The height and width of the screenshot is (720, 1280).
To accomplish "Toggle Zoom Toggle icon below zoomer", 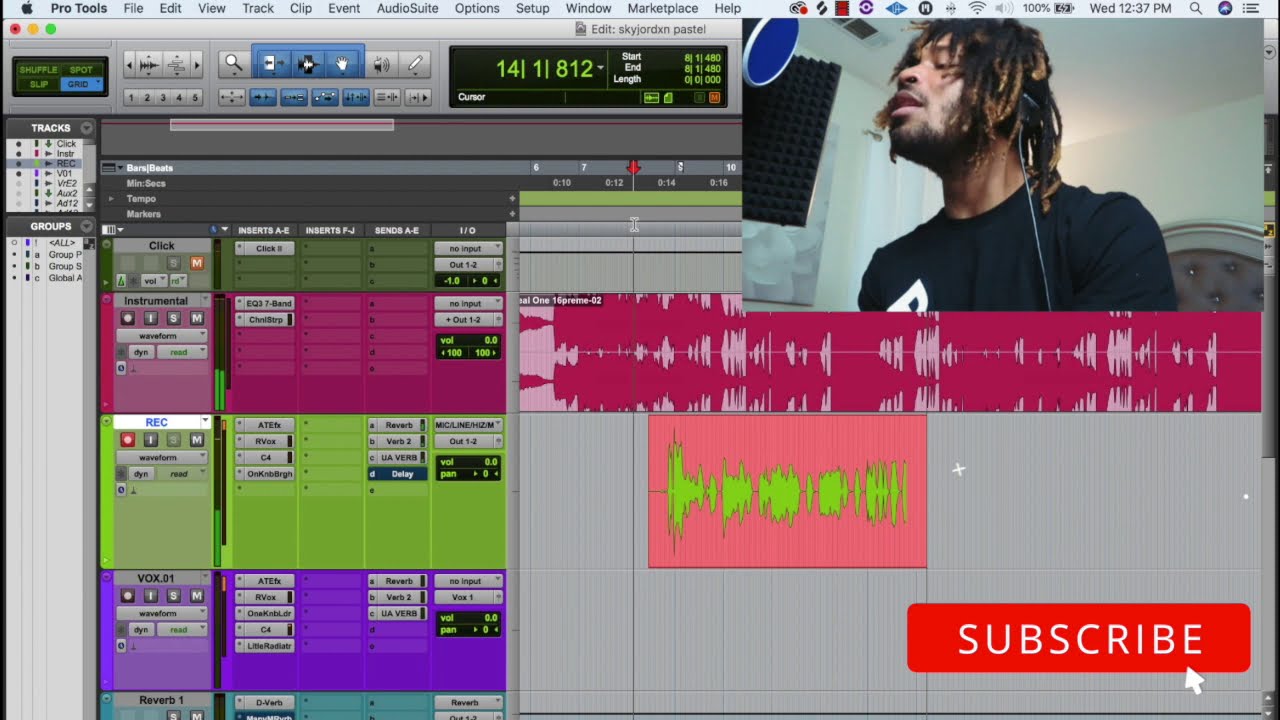I will (231, 97).
